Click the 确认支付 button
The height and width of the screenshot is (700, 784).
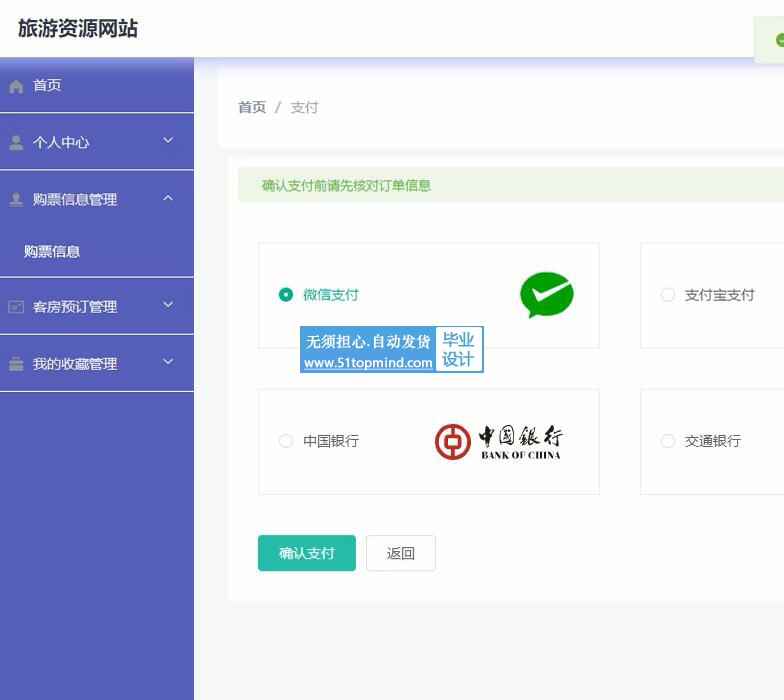pos(306,553)
